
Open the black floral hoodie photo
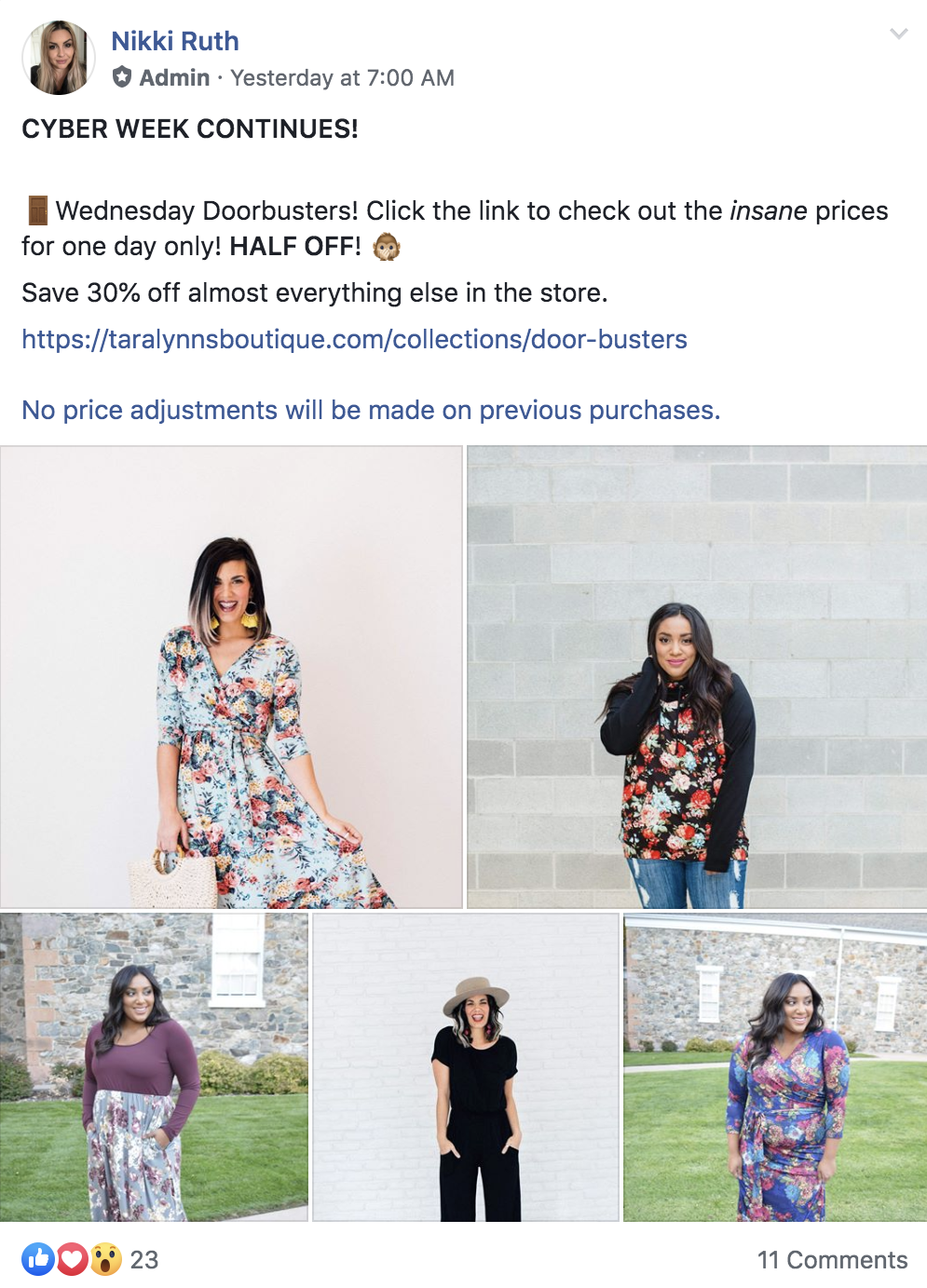pyautogui.click(x=697, y=677)
